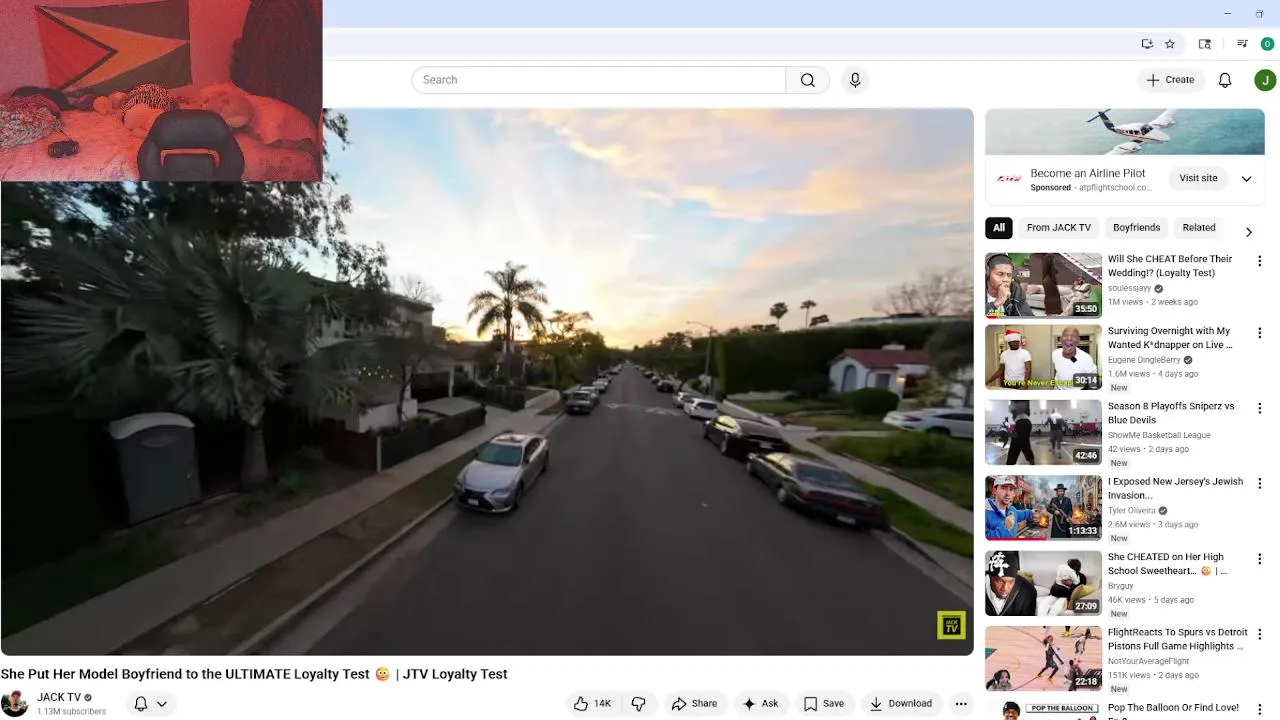Click Visit site on the ad
Image resolution: width=1280 pixels, height=720 pixels.
click(1198, 178)
